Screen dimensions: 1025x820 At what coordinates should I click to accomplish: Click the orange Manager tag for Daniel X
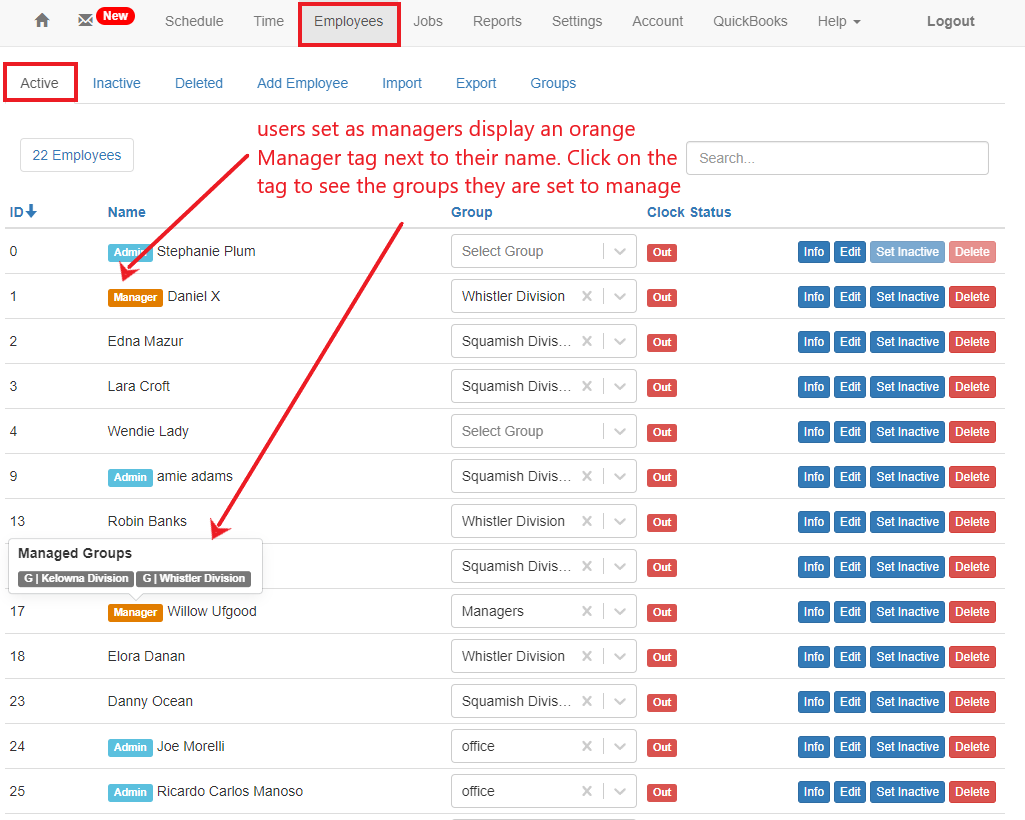135,297
